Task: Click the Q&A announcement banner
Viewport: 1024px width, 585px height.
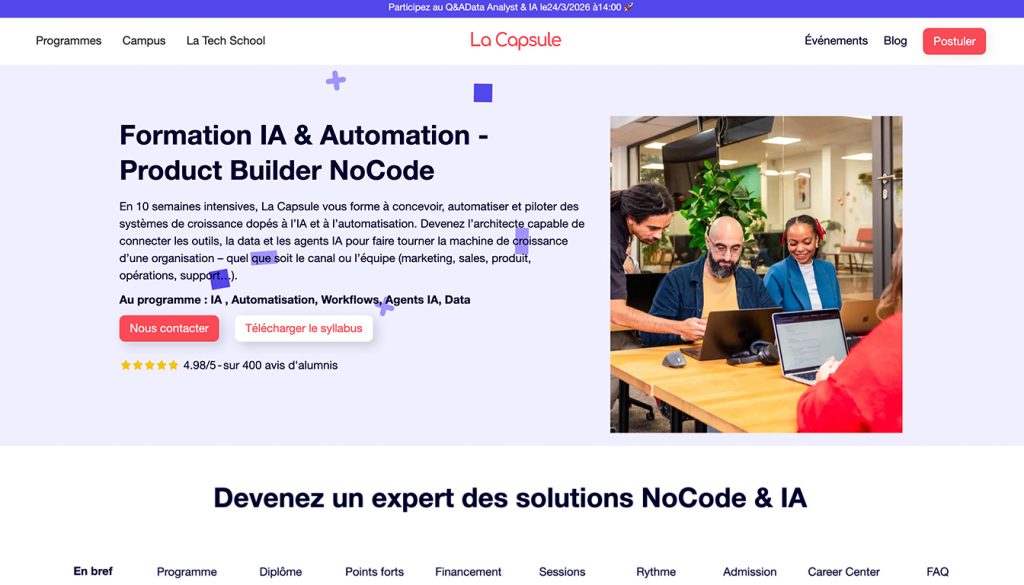Action: click(x=511, y=8)
